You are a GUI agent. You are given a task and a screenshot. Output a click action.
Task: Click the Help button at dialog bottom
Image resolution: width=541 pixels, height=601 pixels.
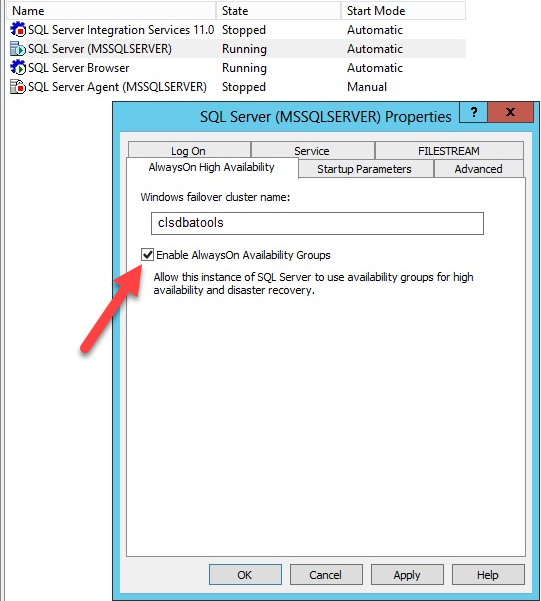tap(488, 575)
